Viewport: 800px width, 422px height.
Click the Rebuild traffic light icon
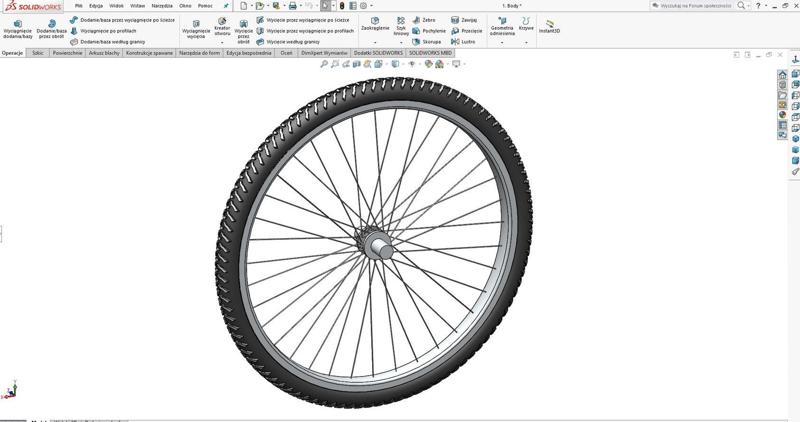pyautogui.click(x=342, y=6)
